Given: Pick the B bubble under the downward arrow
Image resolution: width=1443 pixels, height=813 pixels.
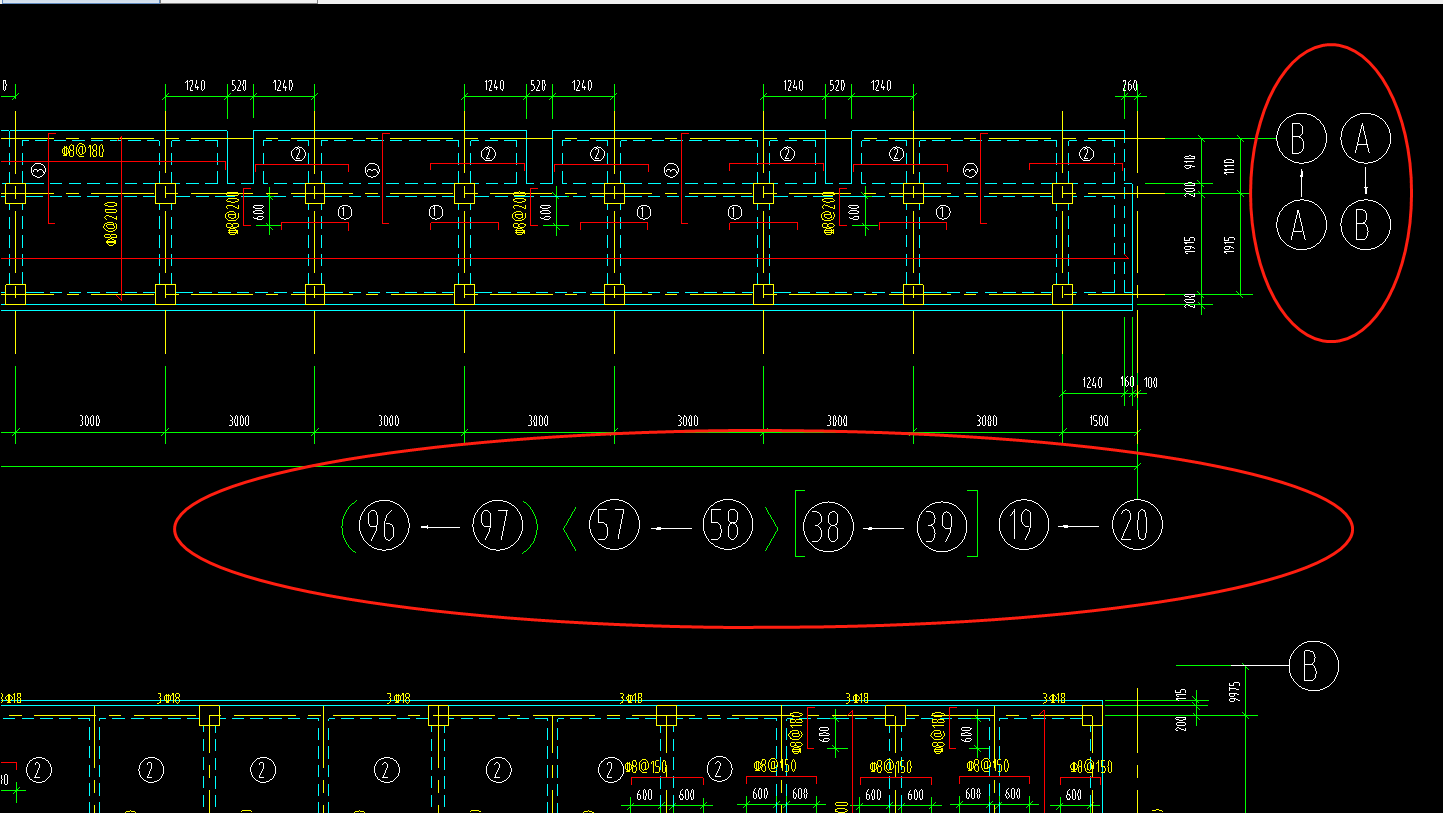Looking at the screenshot, I should point(1365,225).
